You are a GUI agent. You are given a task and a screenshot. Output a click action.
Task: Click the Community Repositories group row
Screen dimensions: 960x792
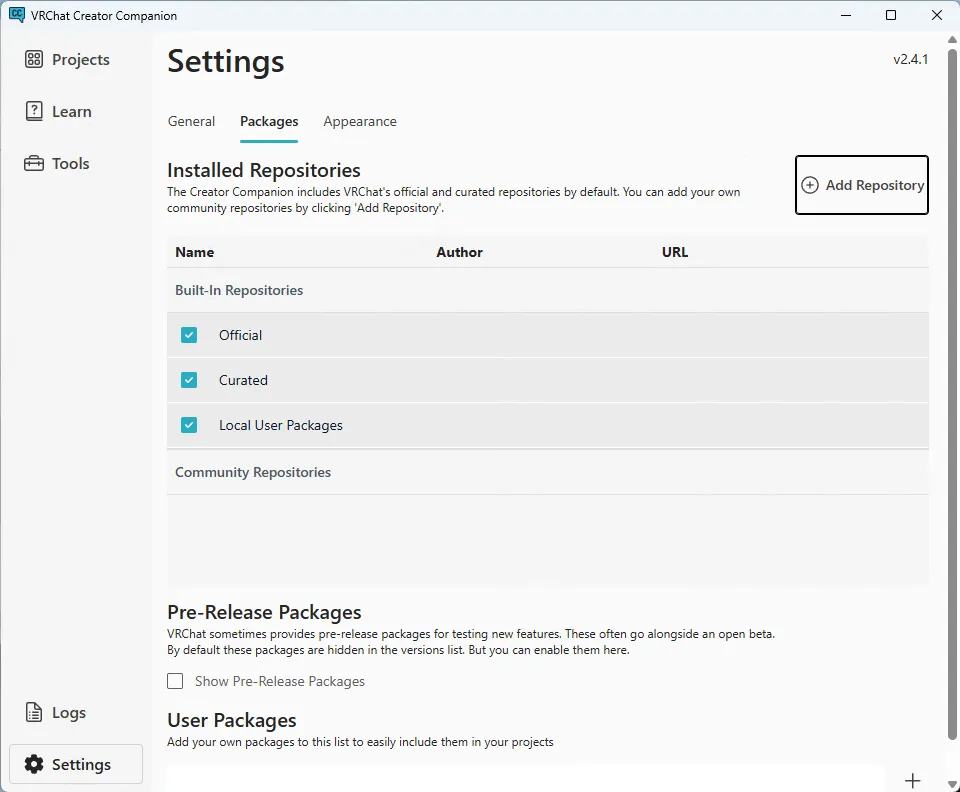pos(547,472)
